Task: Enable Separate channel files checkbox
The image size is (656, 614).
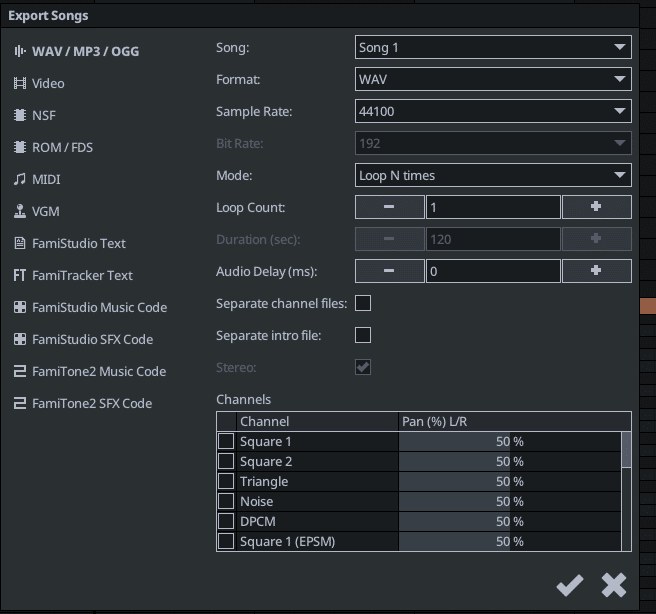Action: click(363, 303)
